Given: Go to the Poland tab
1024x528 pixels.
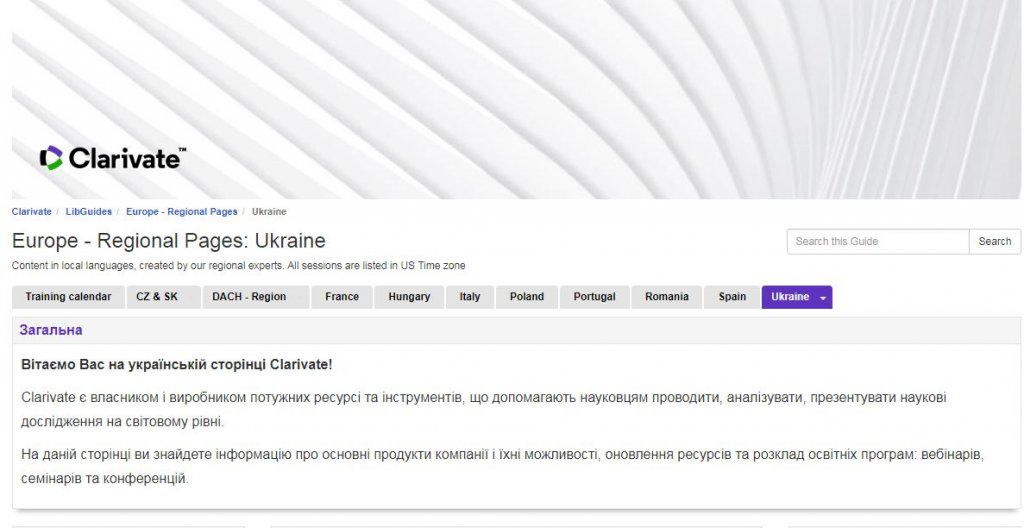Looking at the screenshot, I should 527,297.
